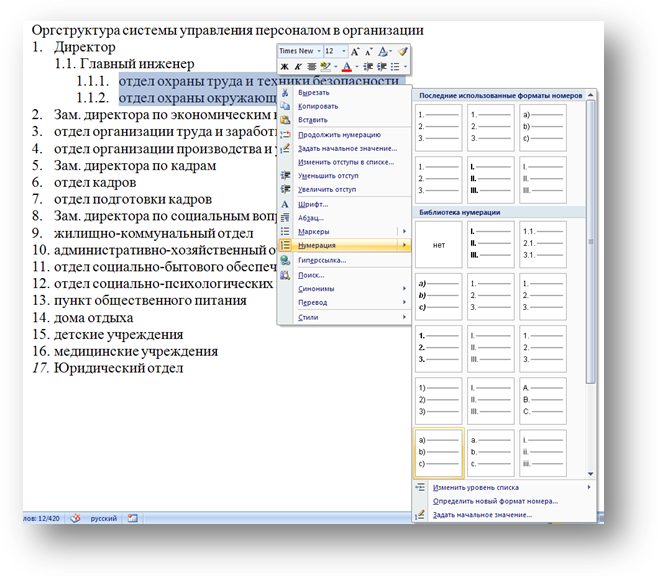Click the line 'пункт общественного питания'
658x576 pixels.
(x=150, y=301)
